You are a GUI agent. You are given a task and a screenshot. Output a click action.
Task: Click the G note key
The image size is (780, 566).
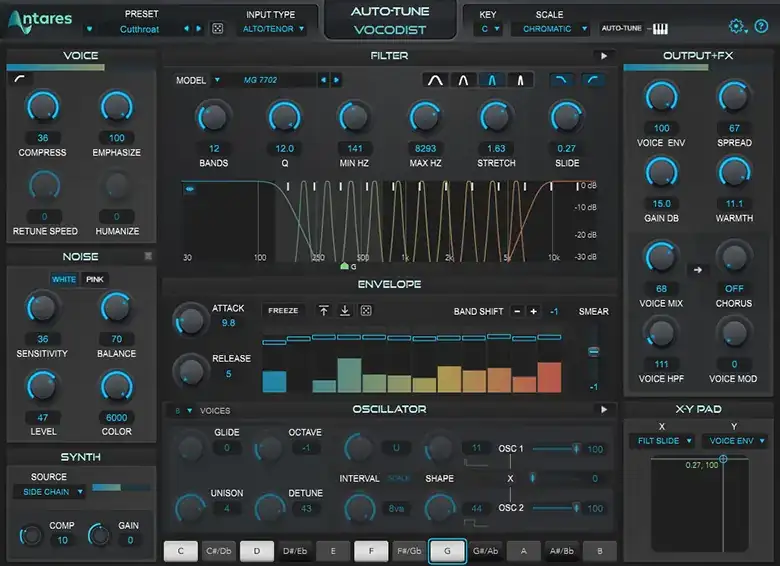pos(447,551)
